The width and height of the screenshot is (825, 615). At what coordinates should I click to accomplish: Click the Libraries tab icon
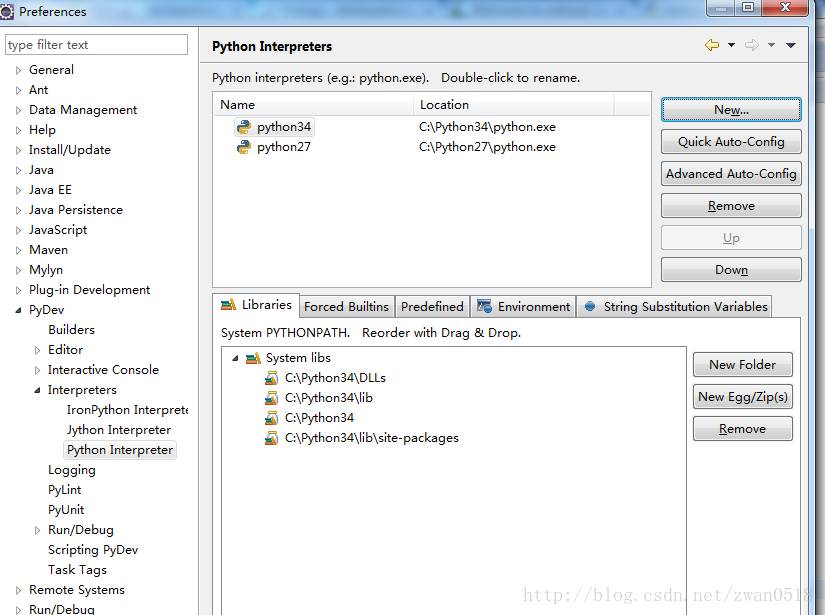(x=228, y=305)
